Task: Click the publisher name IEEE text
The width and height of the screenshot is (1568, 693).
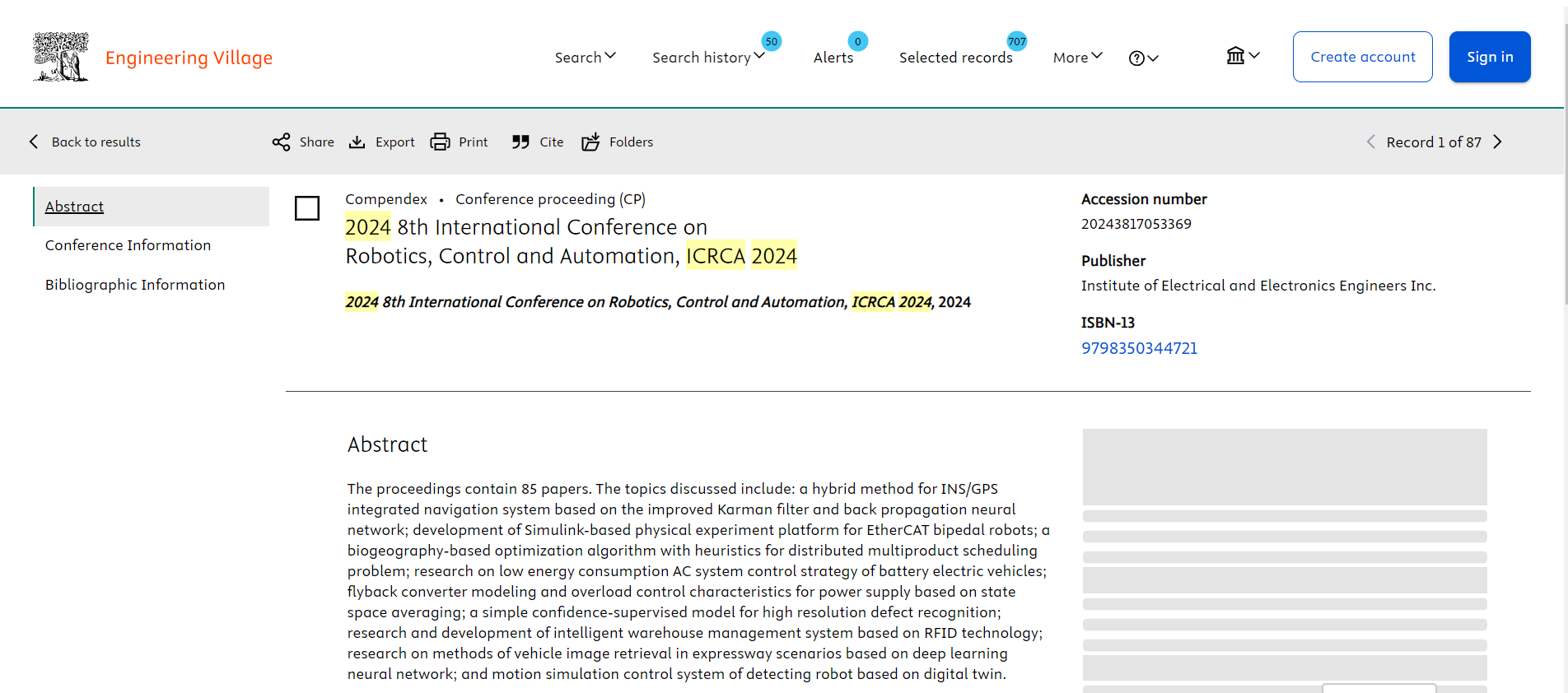Action: click(1258, 286)
